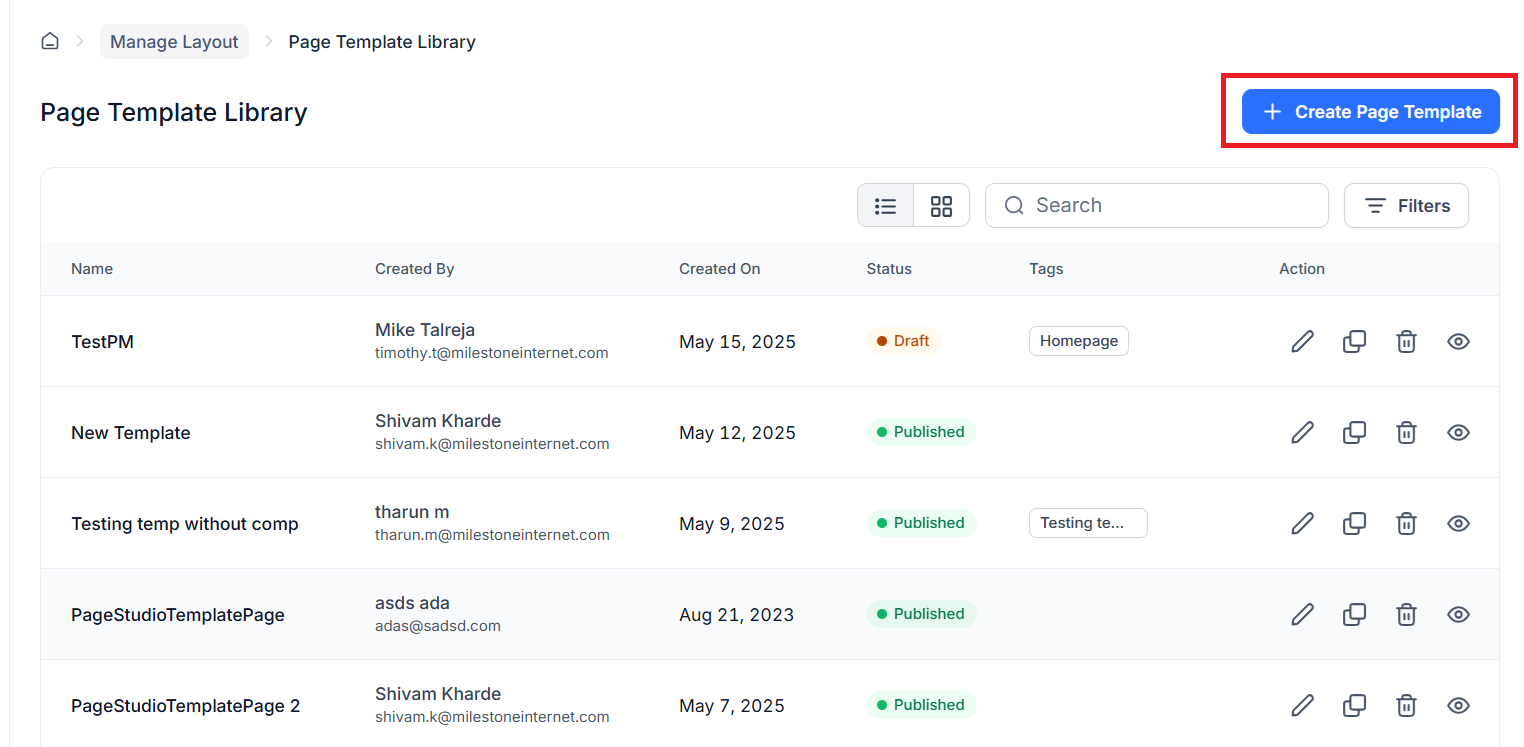The image size is (1524, 747).
Task: Click the Draft status badge
Action: coord(904,341)
